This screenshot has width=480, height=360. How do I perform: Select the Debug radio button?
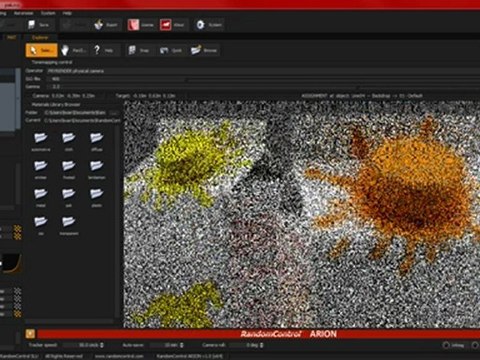(x=446, y=345)
